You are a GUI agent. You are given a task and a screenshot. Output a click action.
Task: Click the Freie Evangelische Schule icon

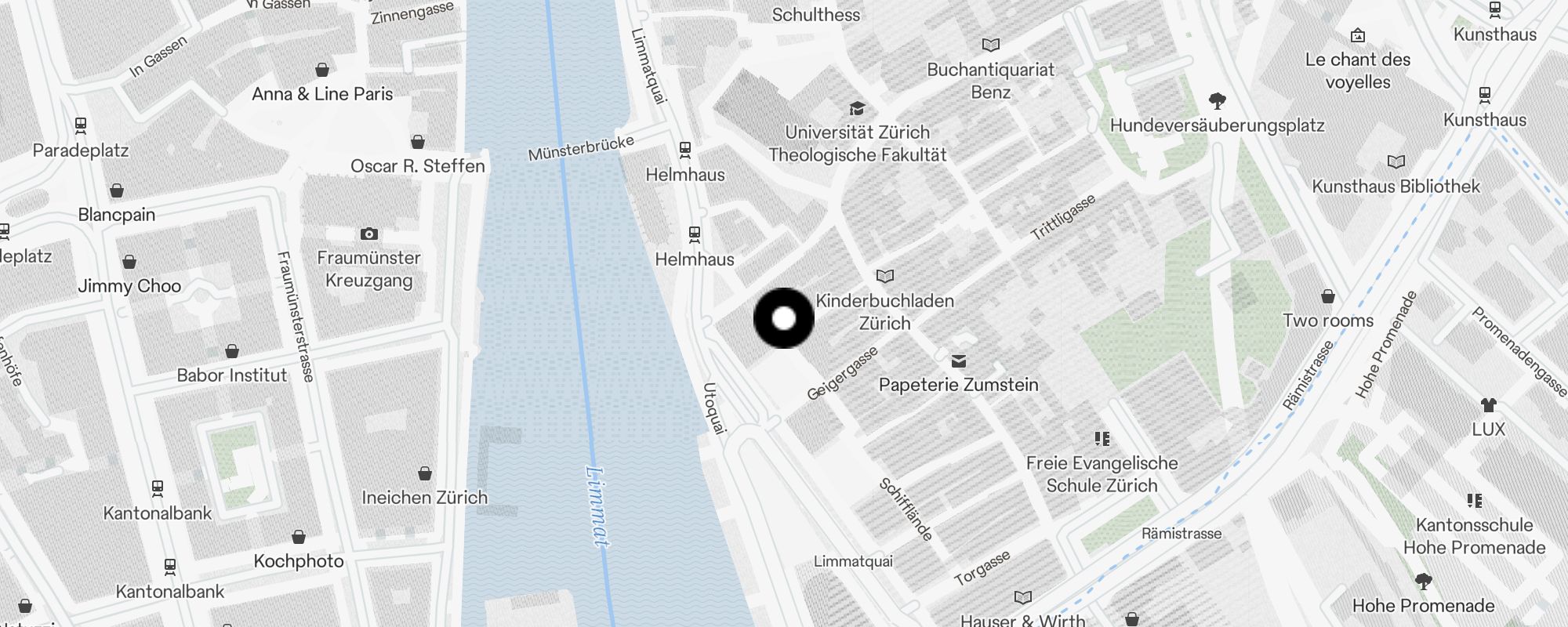tap(1102, 439)
